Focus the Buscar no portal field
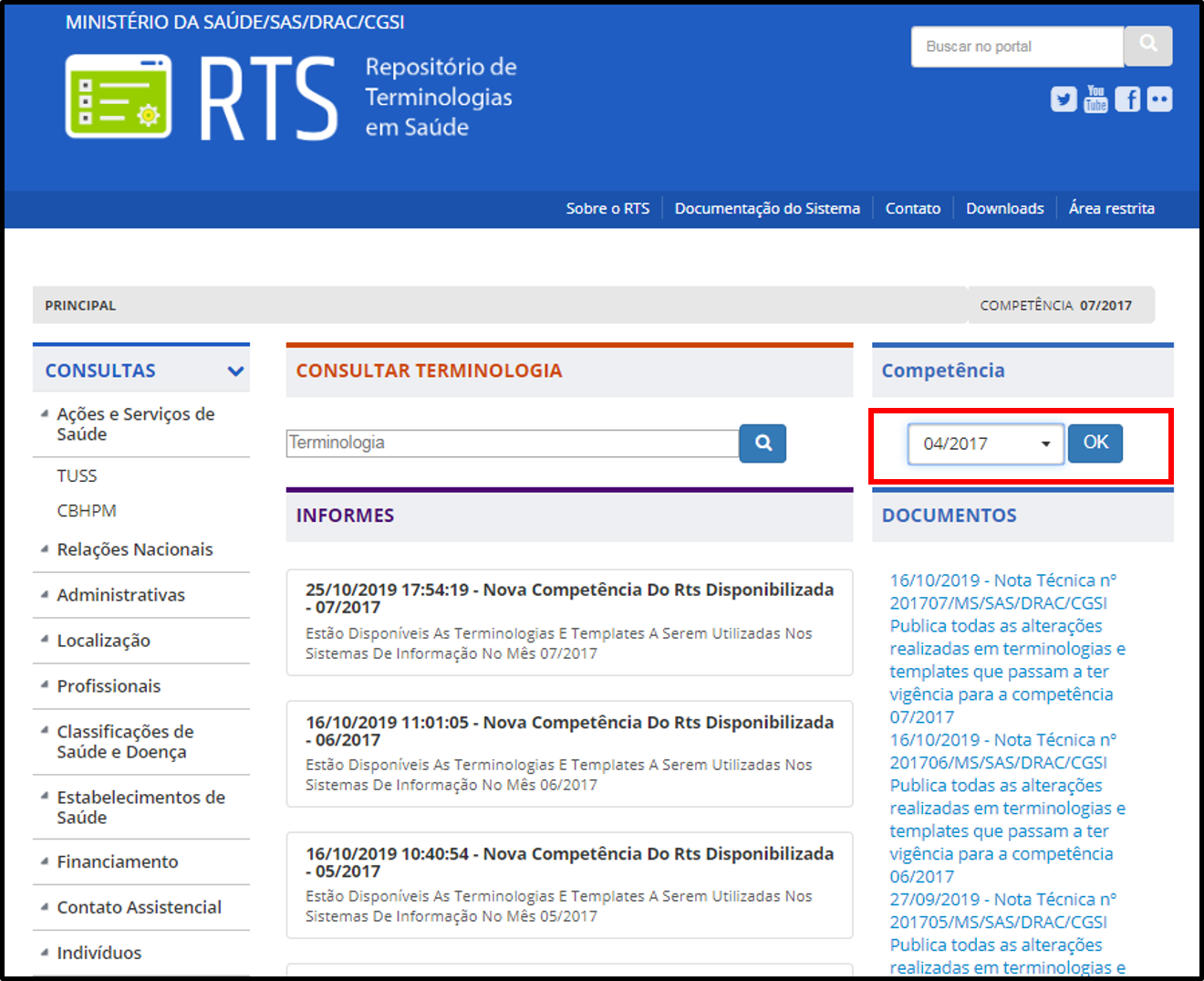 coord(1016,47)
